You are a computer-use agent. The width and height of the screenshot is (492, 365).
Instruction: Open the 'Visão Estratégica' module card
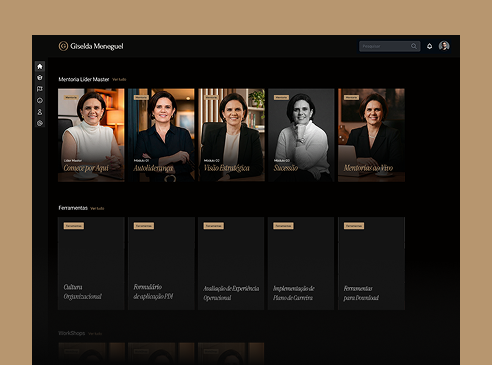231,135
